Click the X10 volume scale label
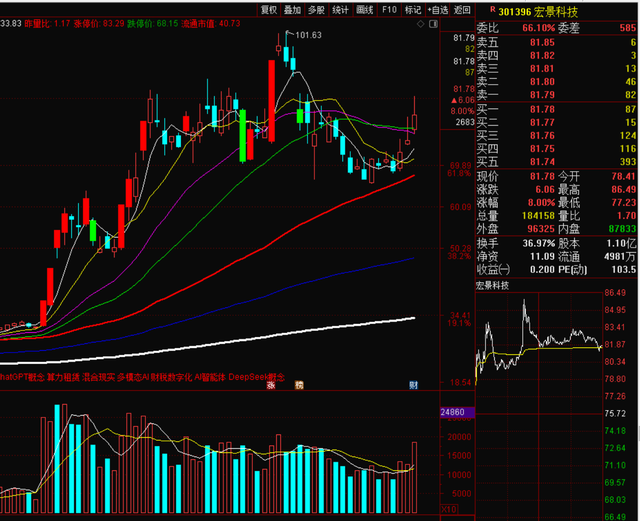Viewport: 640px width, 521px height. pyautogui.click(x=449, y=509)
